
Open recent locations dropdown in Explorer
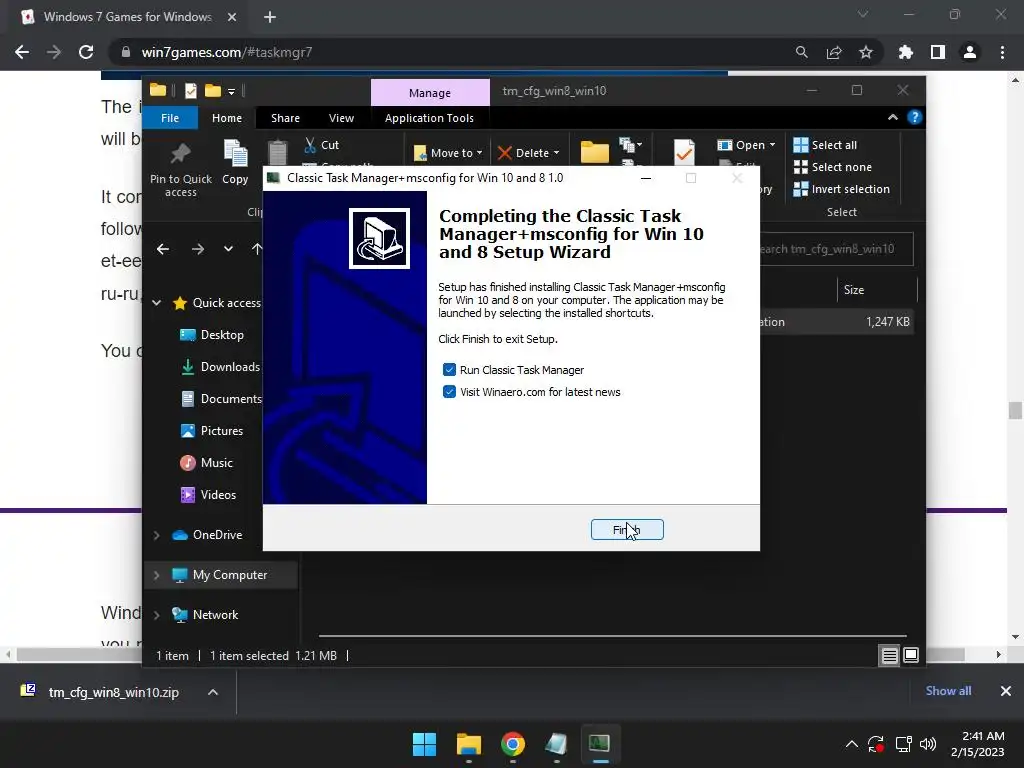(x=228, y=249)
